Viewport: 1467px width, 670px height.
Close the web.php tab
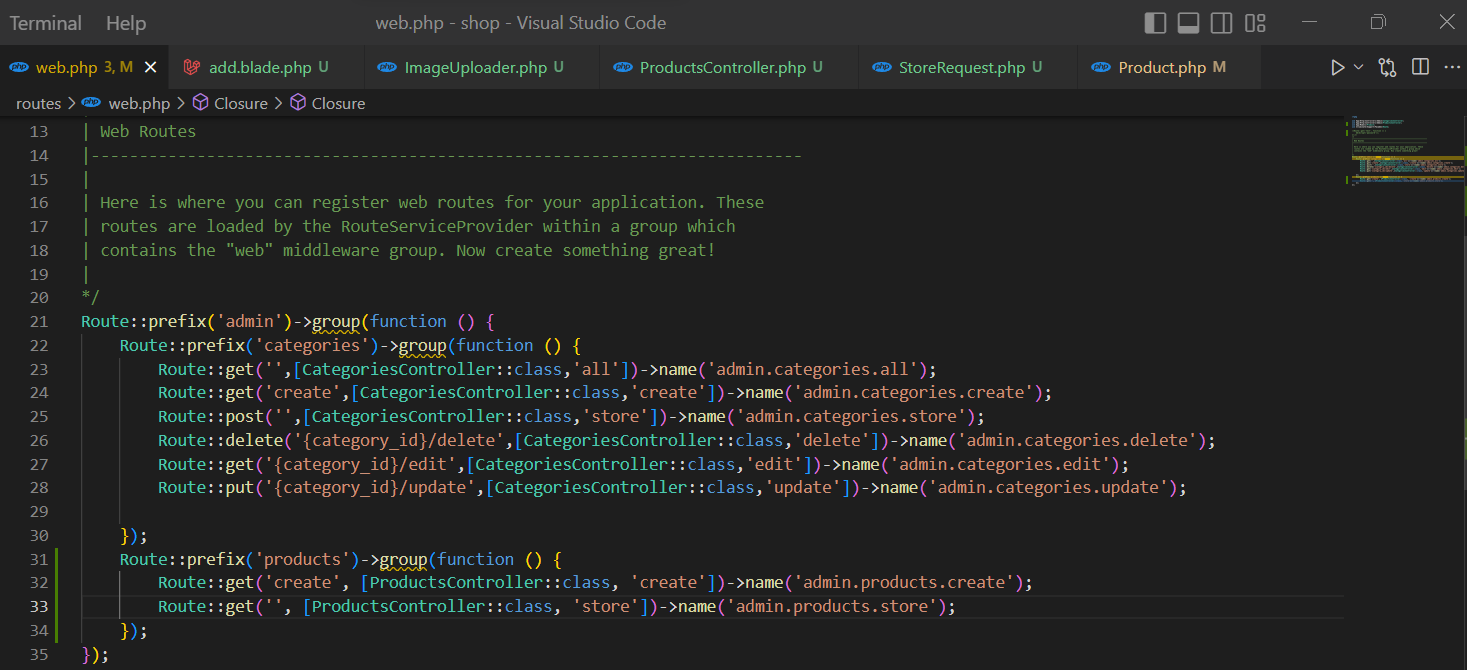[151, 67]
